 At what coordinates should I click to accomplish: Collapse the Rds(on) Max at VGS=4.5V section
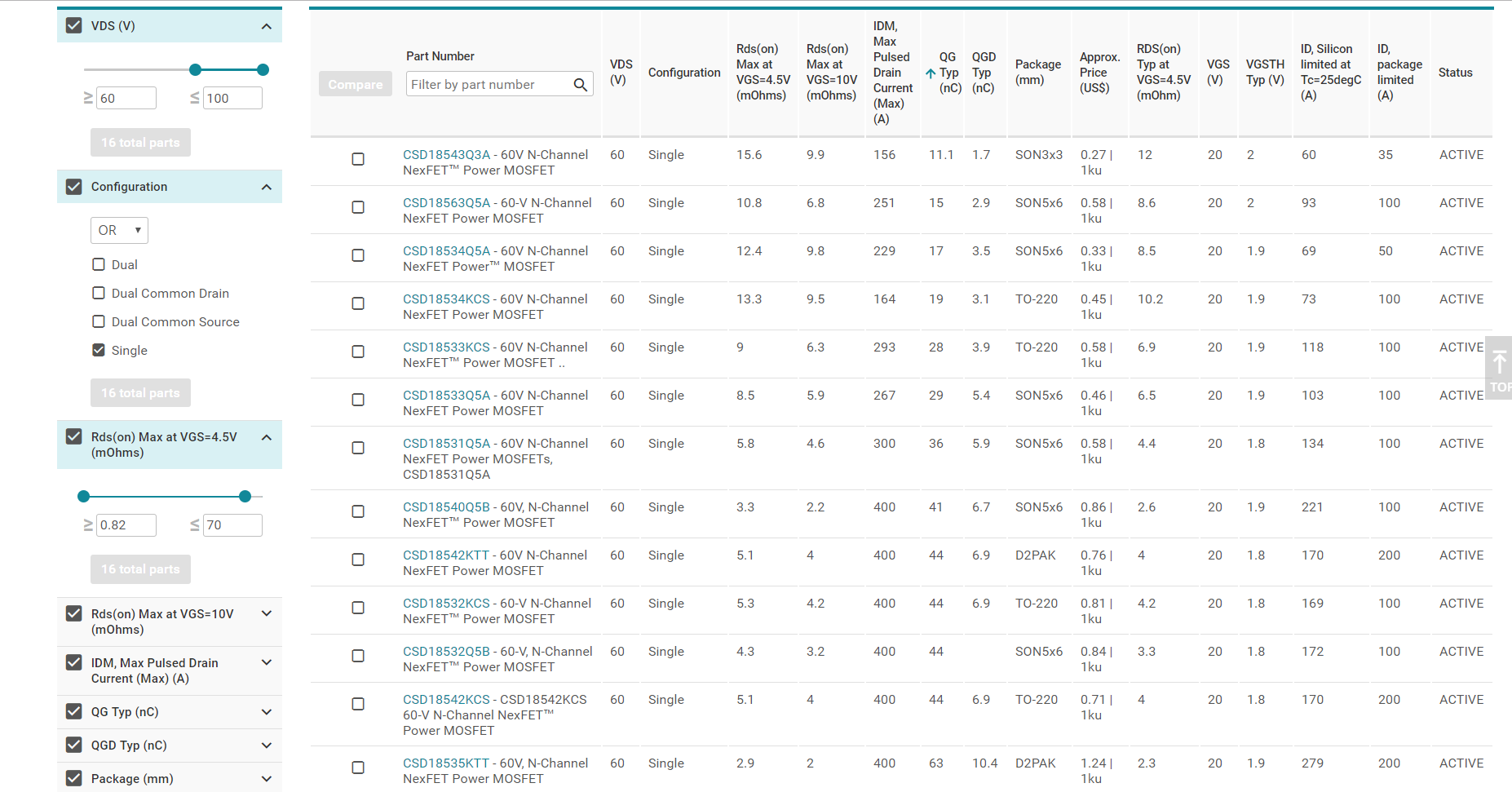point(266,437)
